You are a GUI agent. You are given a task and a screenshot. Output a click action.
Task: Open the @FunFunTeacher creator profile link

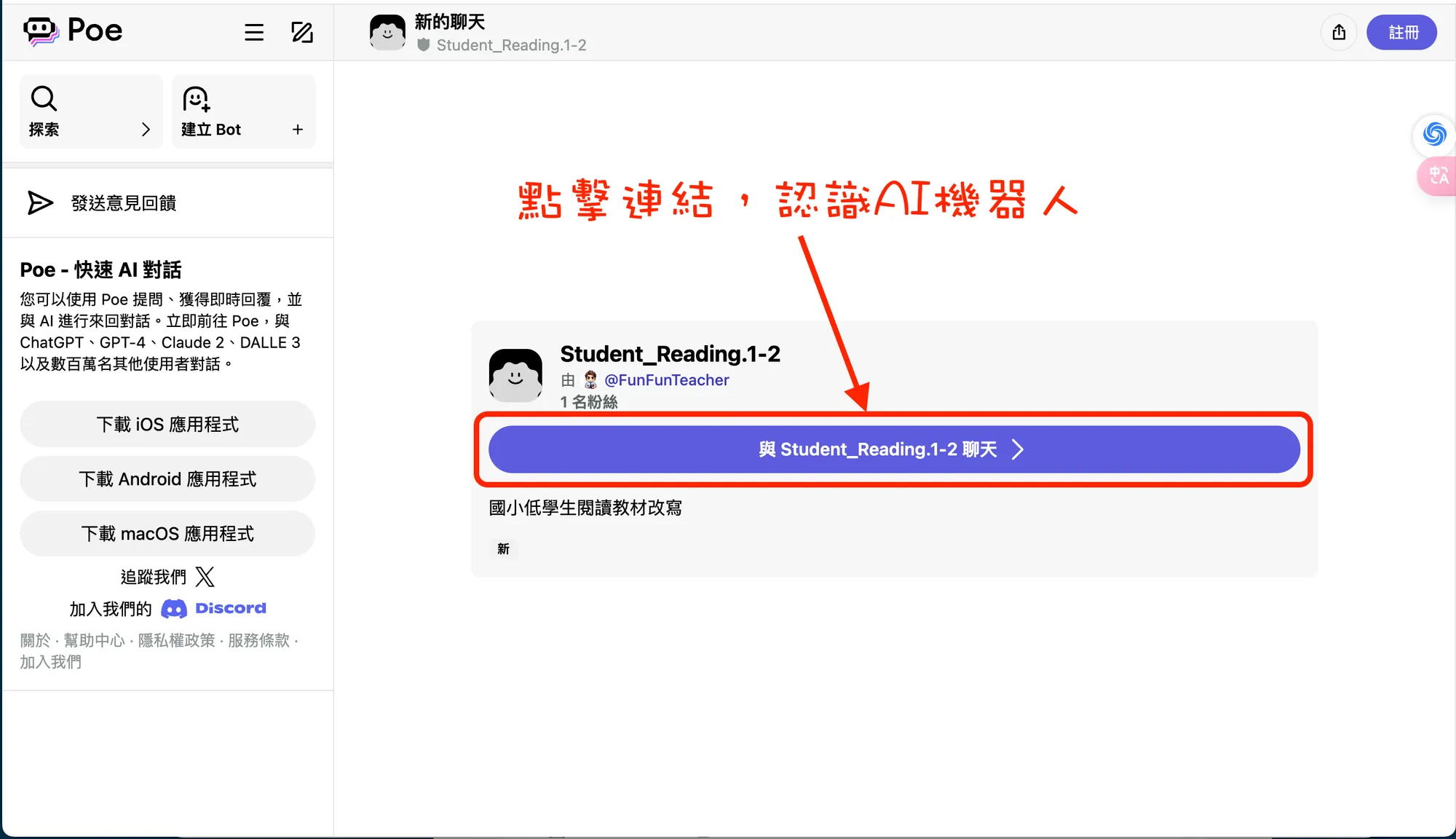point(666,380)
